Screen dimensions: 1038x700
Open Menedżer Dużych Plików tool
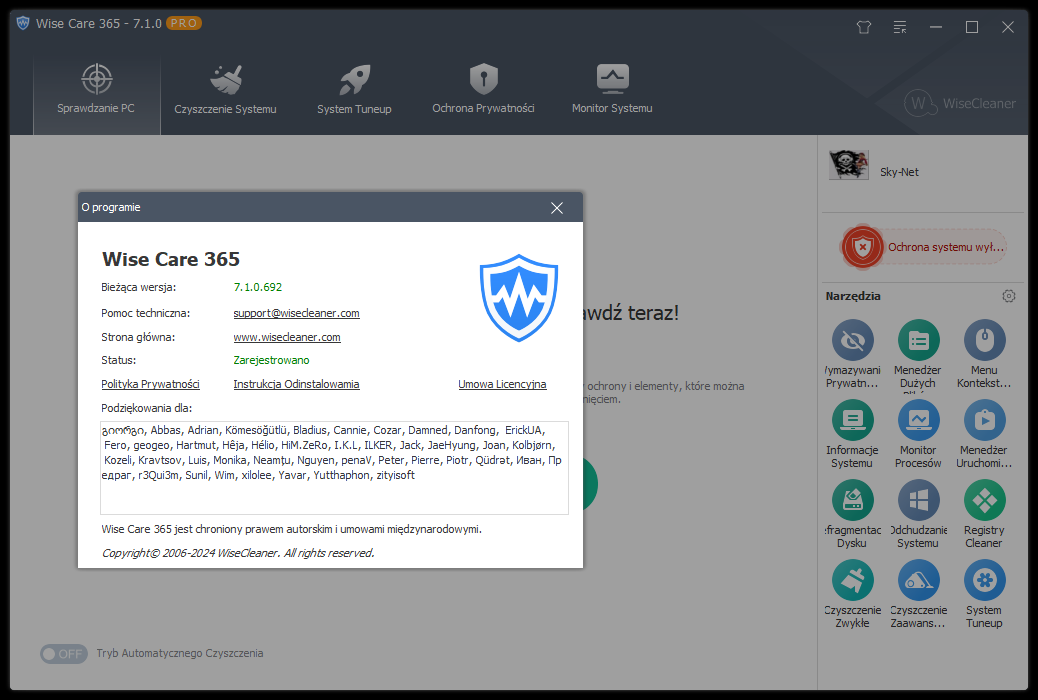(x=918, y=355)
